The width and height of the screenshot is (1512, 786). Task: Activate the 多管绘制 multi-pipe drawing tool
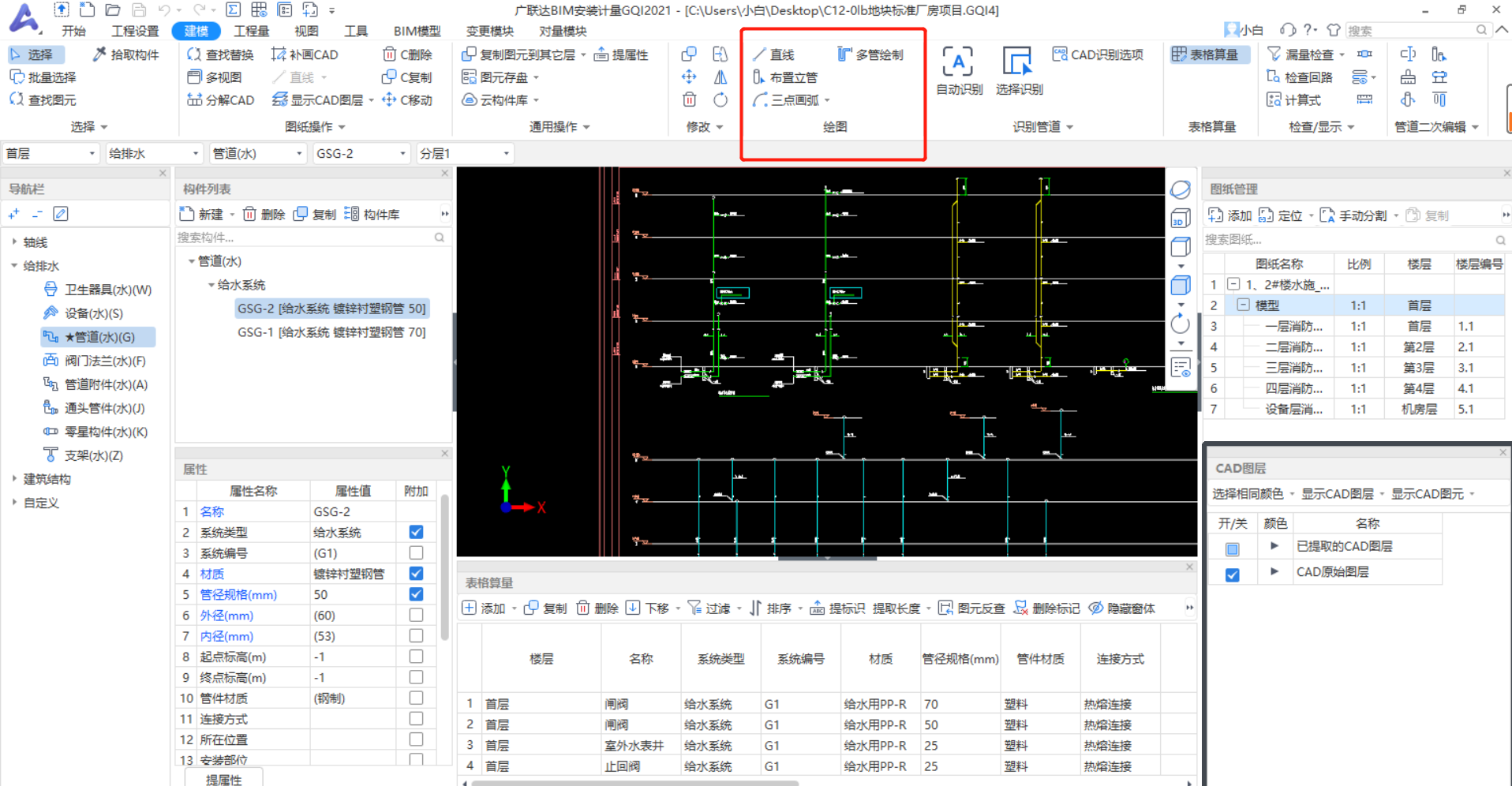tap(870, 54)
